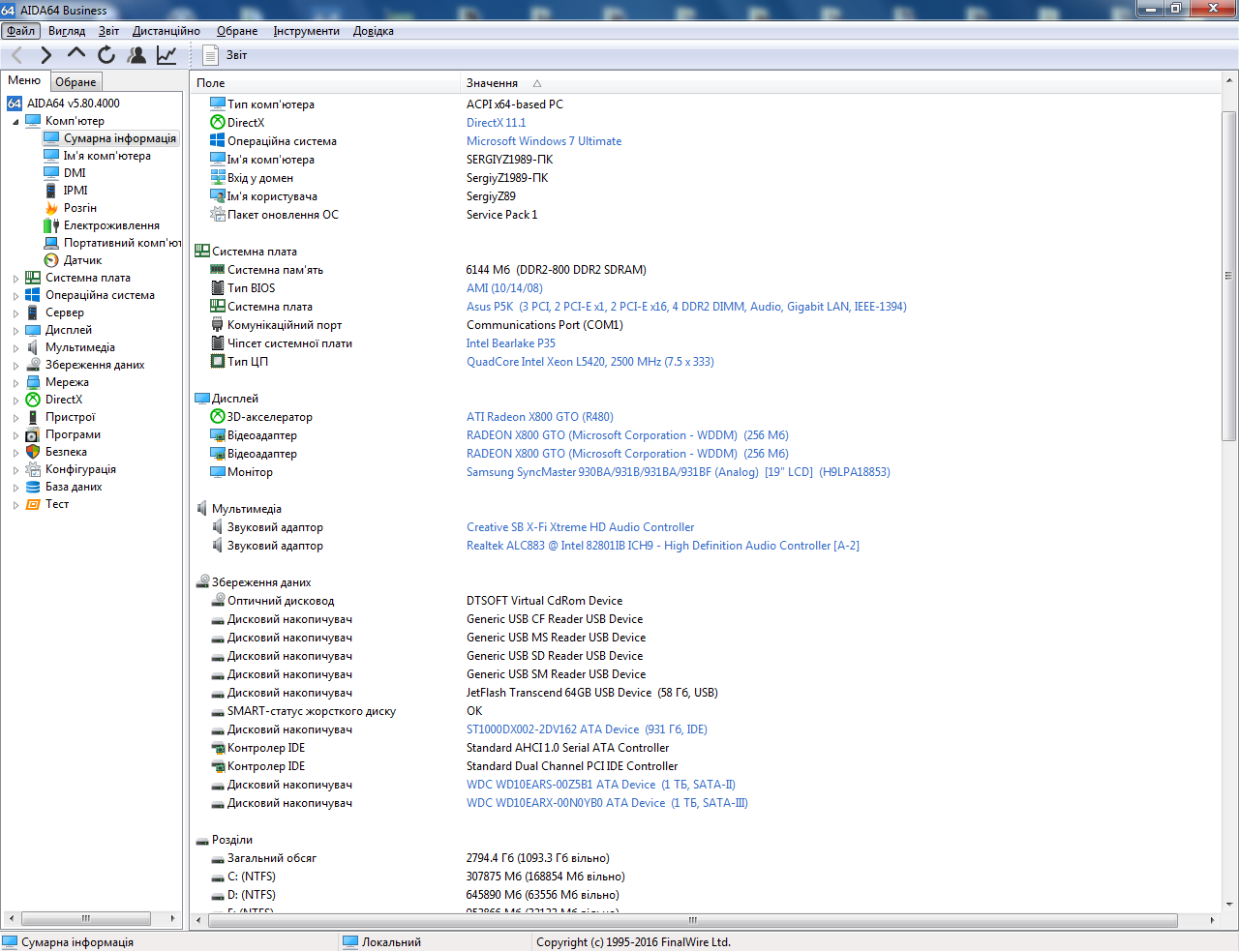Expand the Мережа tree node
Screen dimensions: 1239x952
click(x=15, y=383)
